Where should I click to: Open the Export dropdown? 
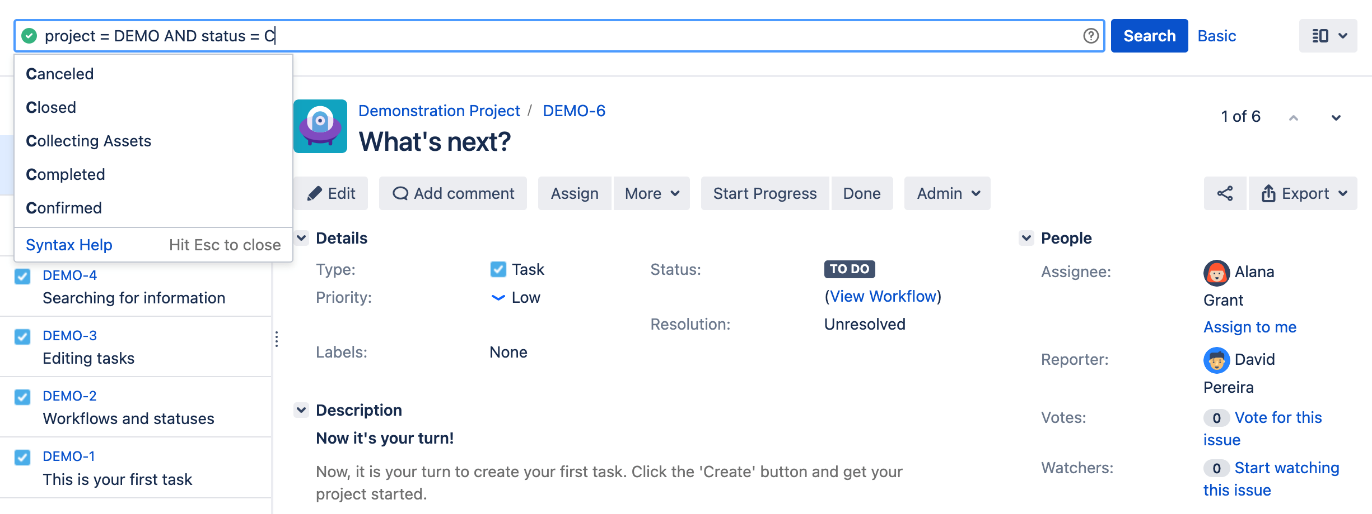point(1303,193)
